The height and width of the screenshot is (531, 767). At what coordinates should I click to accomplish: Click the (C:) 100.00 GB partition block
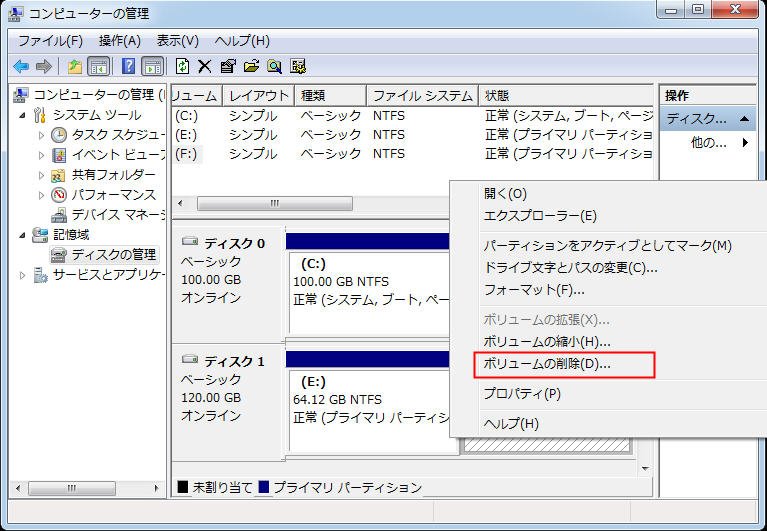click(370, 292)
